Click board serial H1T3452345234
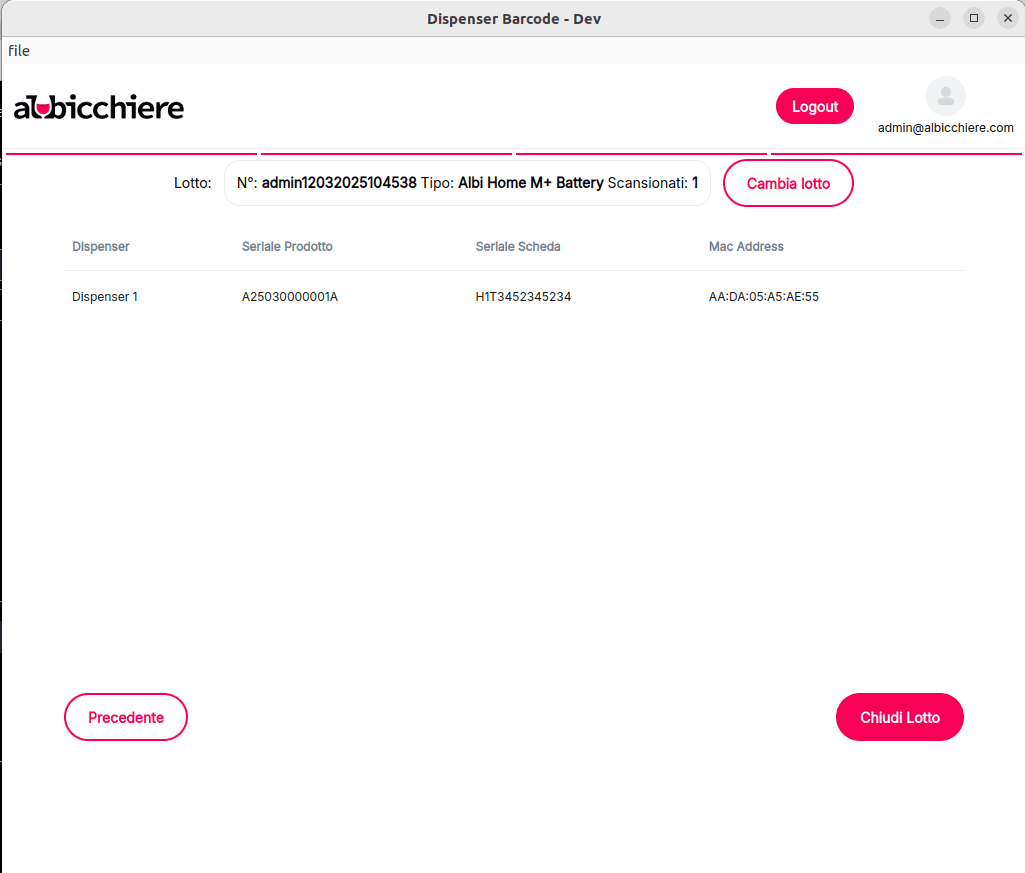1025x873 pixels. click(523, 297)
